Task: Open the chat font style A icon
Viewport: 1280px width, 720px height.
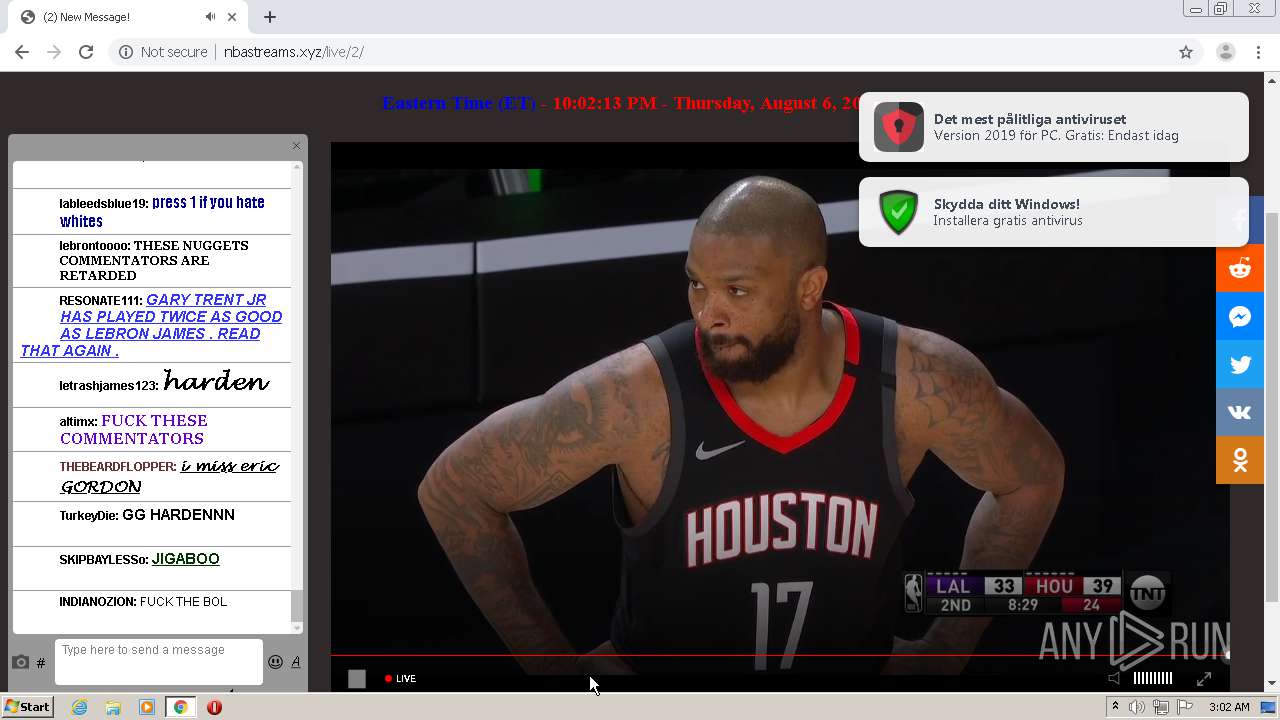Action: tap(296, 661)
